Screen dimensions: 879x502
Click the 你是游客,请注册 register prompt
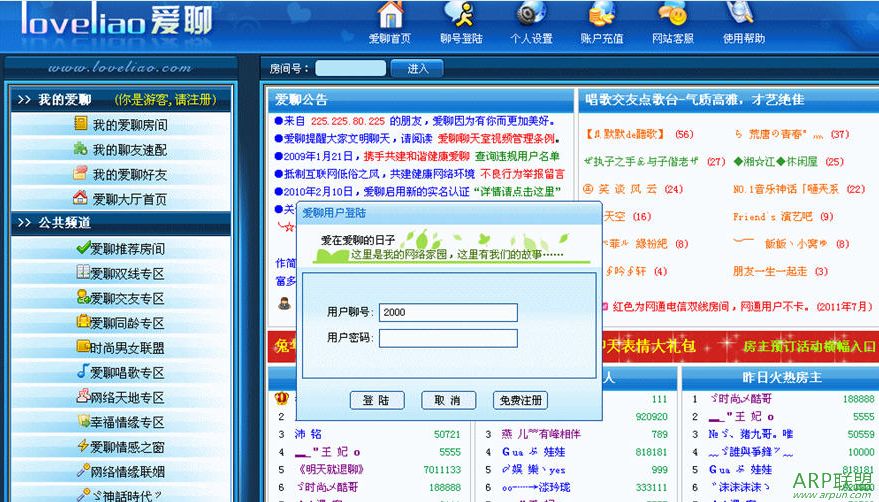click(x=165, y=100)
